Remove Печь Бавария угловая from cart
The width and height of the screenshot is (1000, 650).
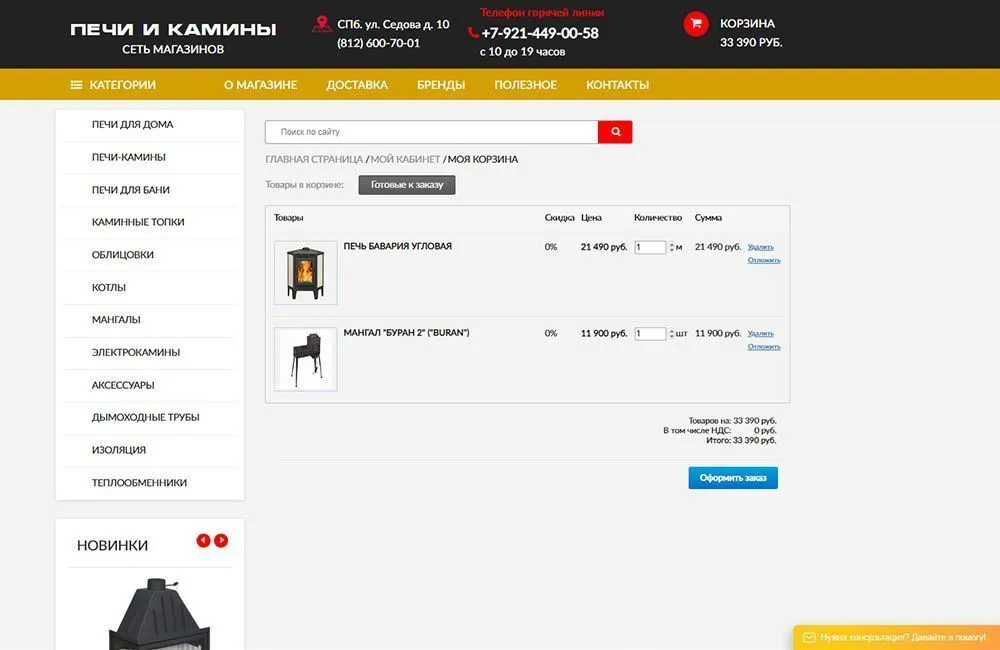click(760, 247)
